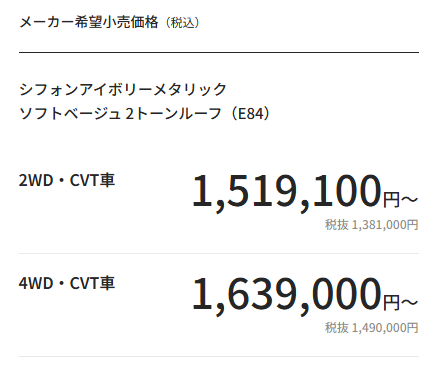Select the シフォンアイボリーメタリック color name
The image size is (442, 368).
click(123, 89)
